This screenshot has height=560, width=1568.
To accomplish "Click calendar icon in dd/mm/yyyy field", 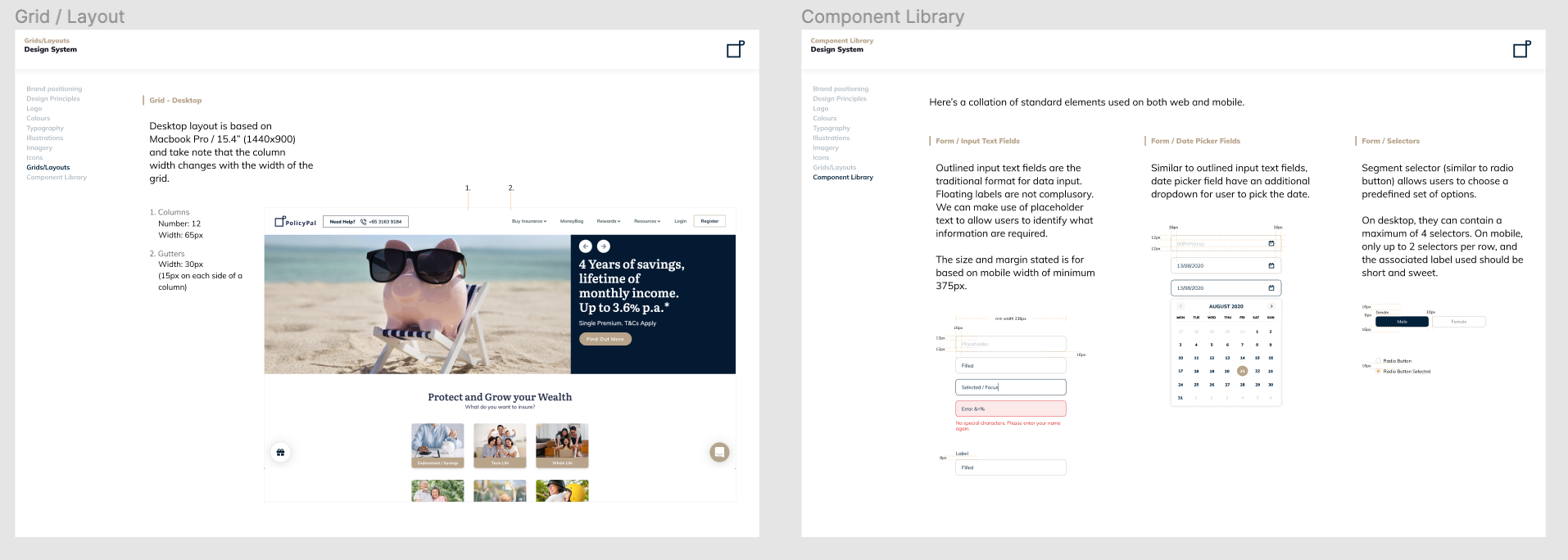I will click(x=1271, y=244).
